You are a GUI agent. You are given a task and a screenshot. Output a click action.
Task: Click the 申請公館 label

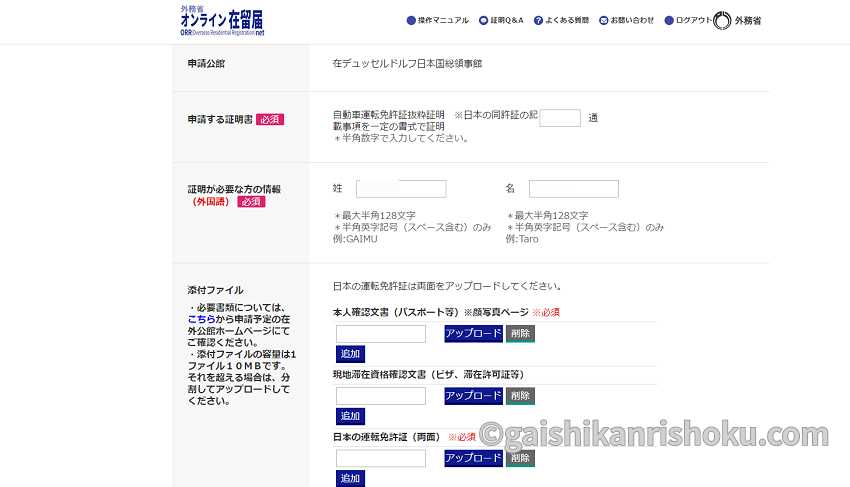[x=206, y=63]
